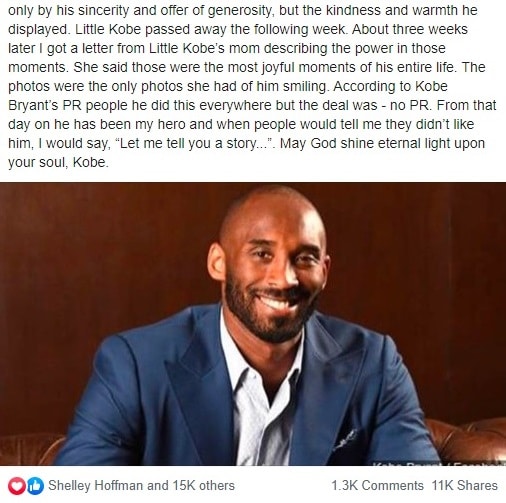View the 11K Shares list
Screen dimensions: 506x503
click(x=465, y=485)
